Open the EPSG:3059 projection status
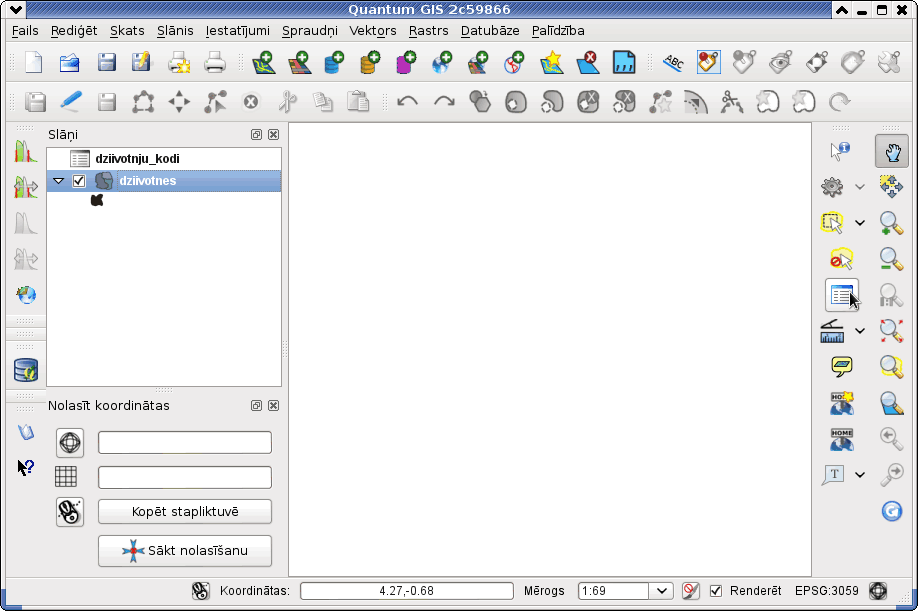This screenshot has width=918, height=611. pyautogui.click(x=827, y=591)
